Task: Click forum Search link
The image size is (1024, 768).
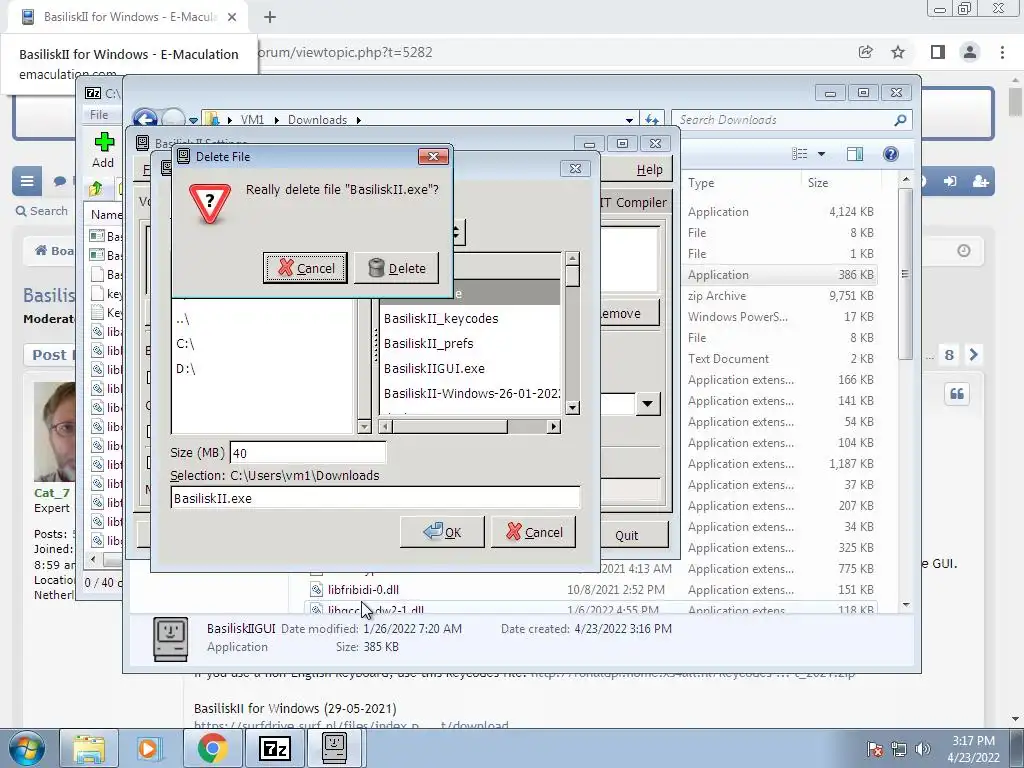Action: click(x=42, y=211)
